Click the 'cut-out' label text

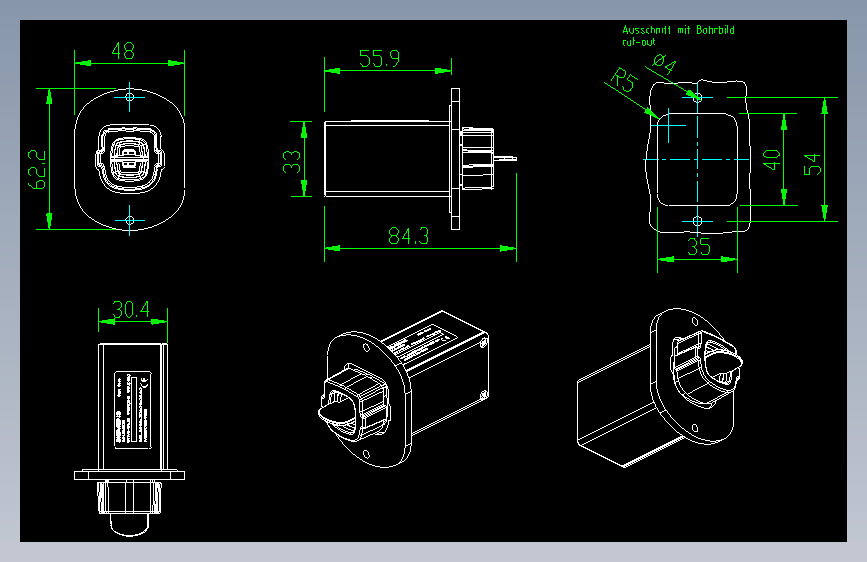[x=639, y=42]
